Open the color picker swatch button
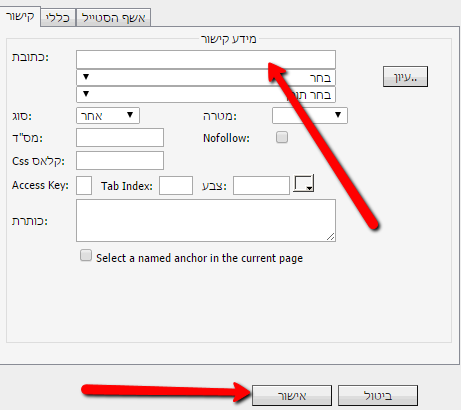This screenshot has height=410, width=461. 303,184
